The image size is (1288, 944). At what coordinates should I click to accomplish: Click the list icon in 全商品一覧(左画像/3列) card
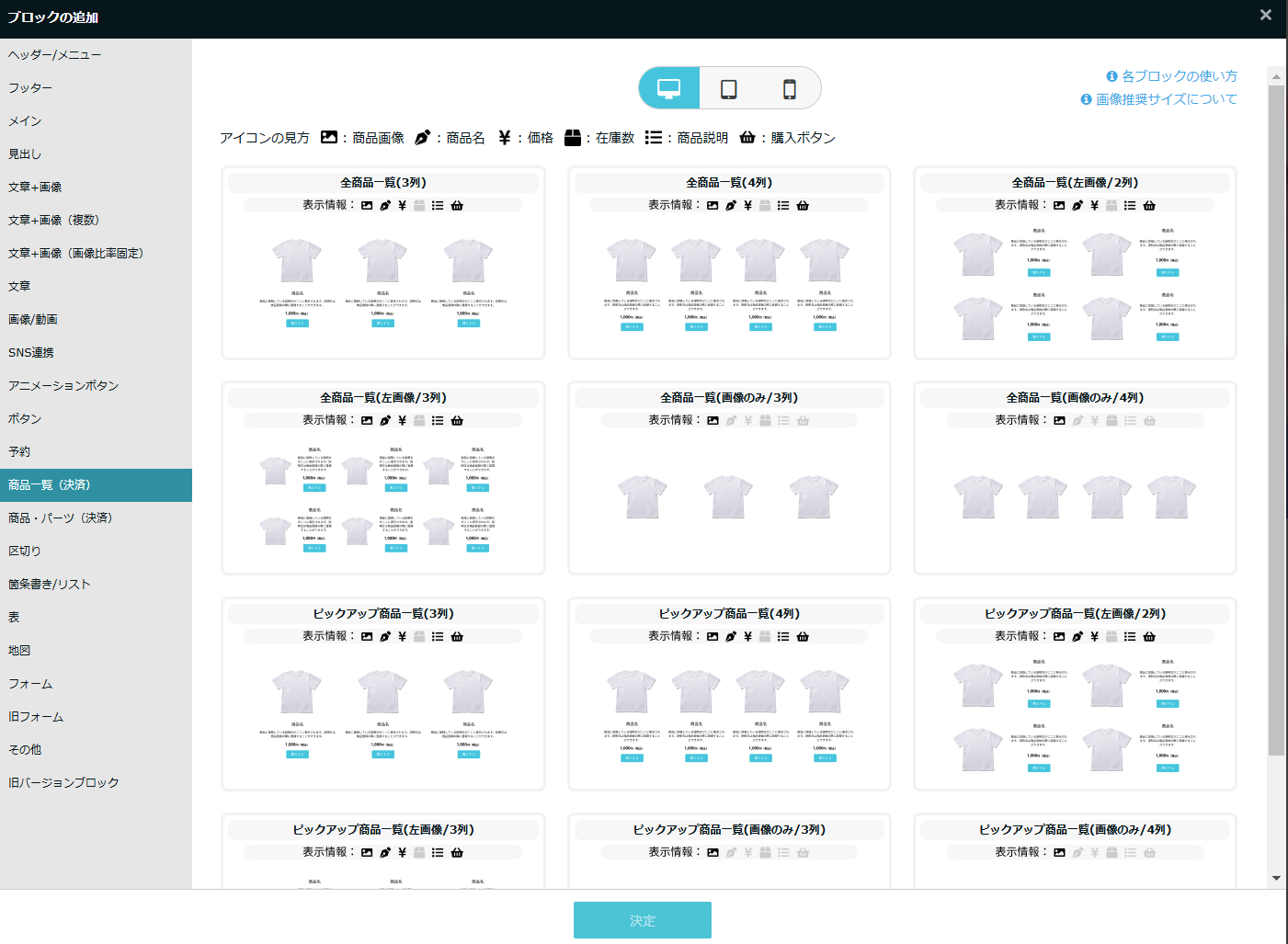click(x=438, y=421)
